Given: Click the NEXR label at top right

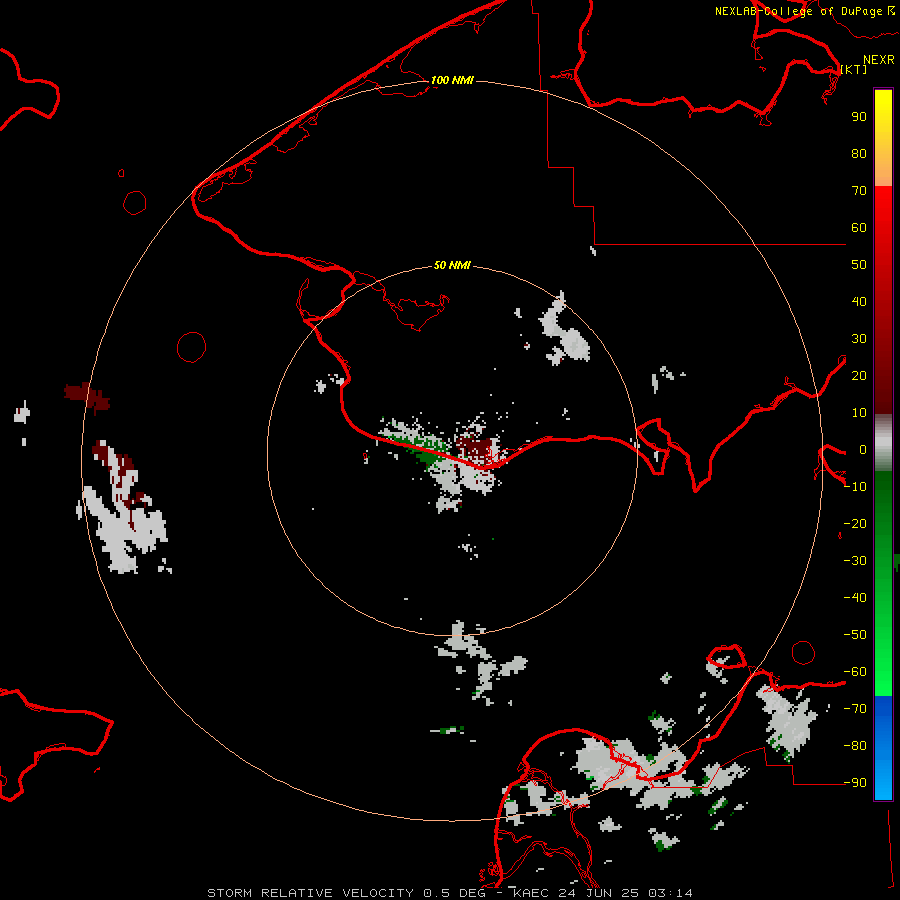Looking at the screenshot, I should tap(879, 60).
